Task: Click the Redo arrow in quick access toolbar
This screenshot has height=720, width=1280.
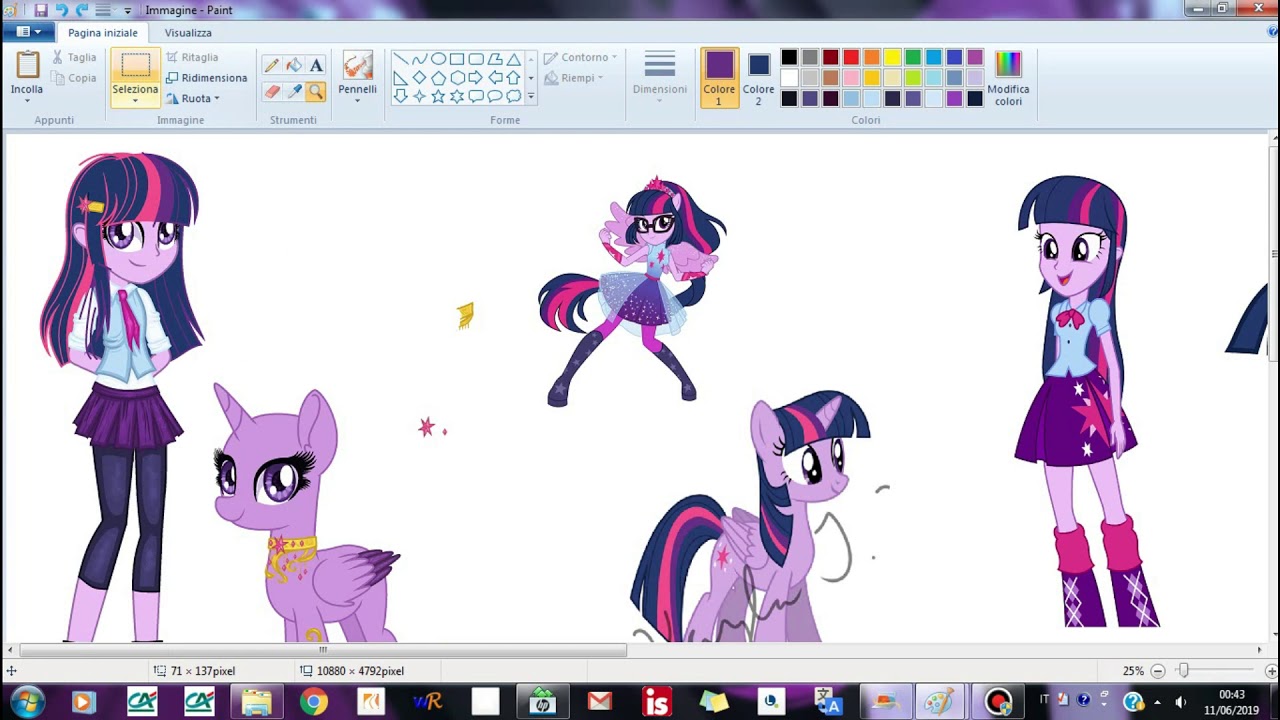Action: coord(82,10)
